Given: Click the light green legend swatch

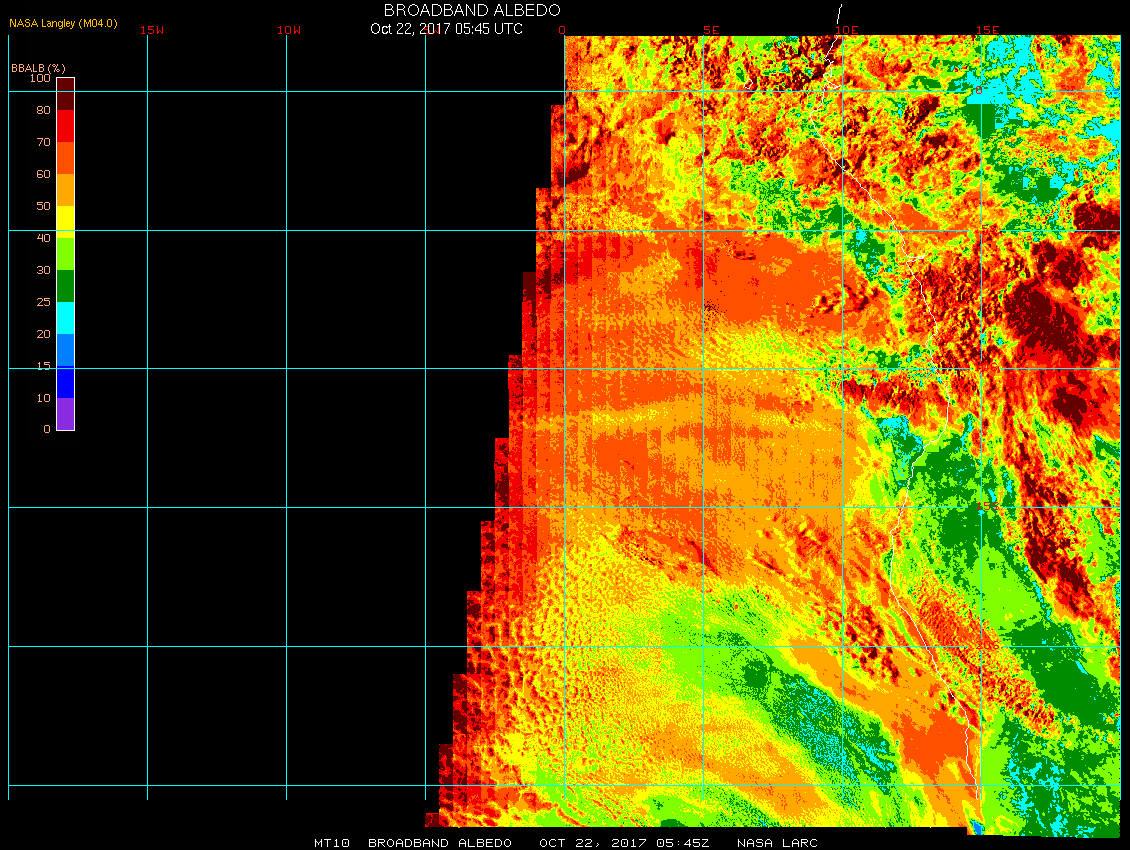Looking at the screenshot, I should point(65,253).
